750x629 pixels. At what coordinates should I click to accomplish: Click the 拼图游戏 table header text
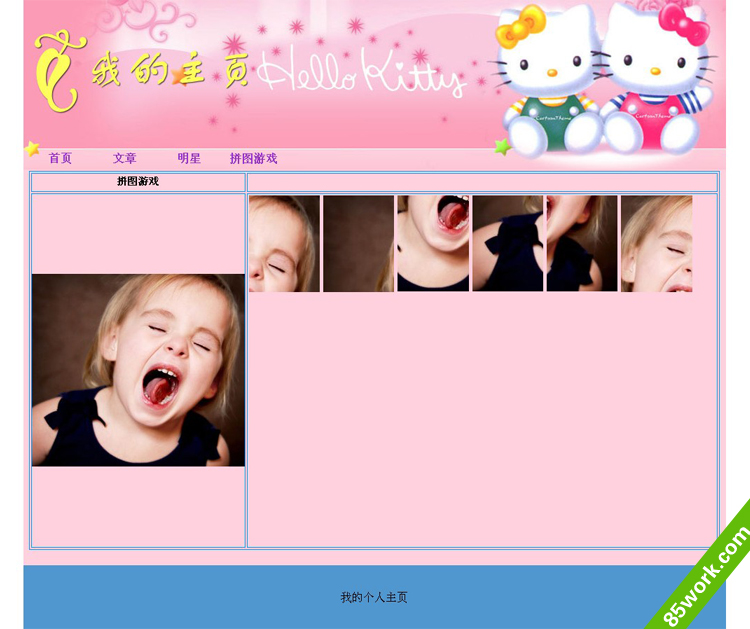point(138,181)
